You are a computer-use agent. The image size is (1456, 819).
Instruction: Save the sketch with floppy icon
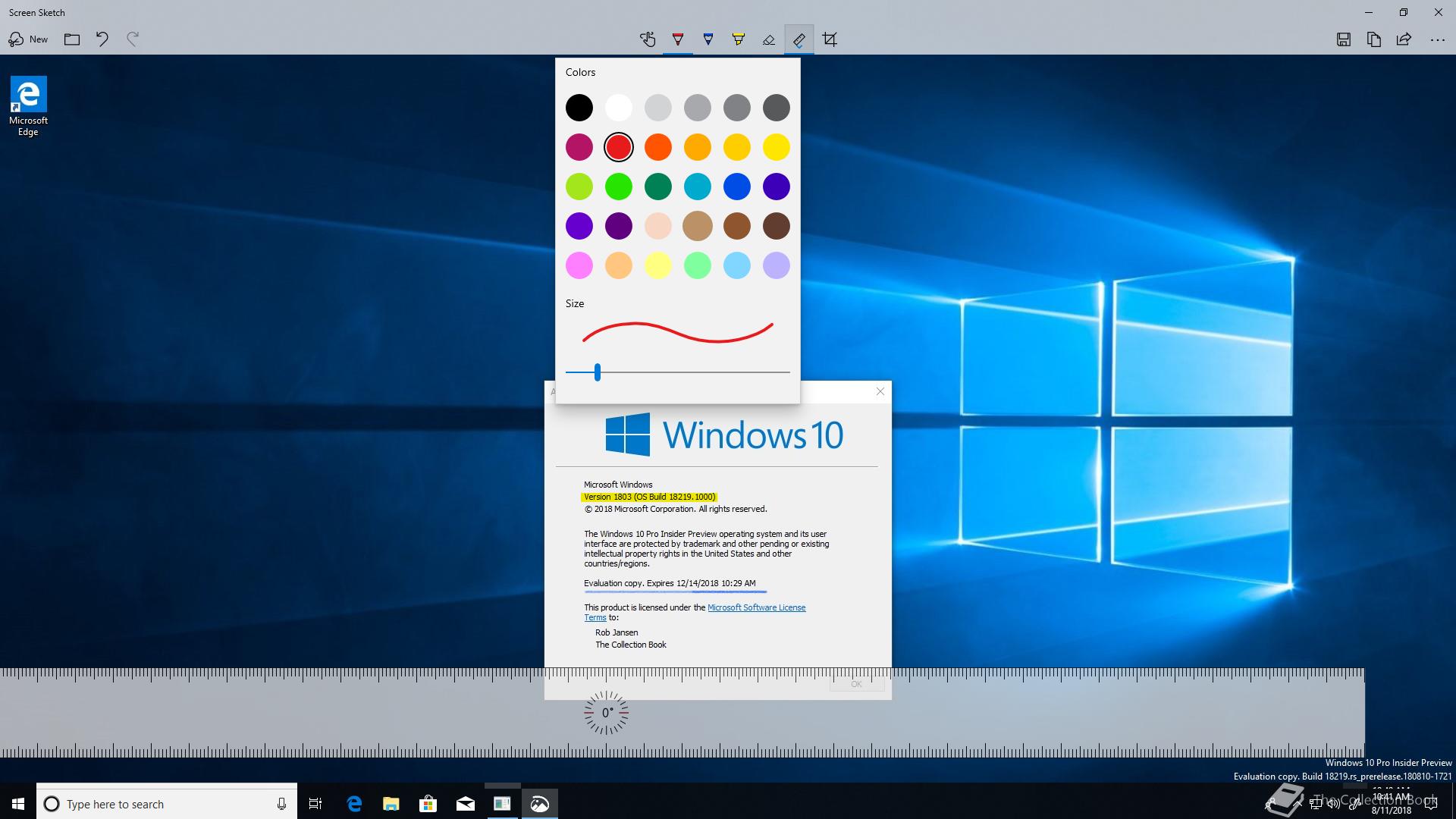(x=1344, y=39)
